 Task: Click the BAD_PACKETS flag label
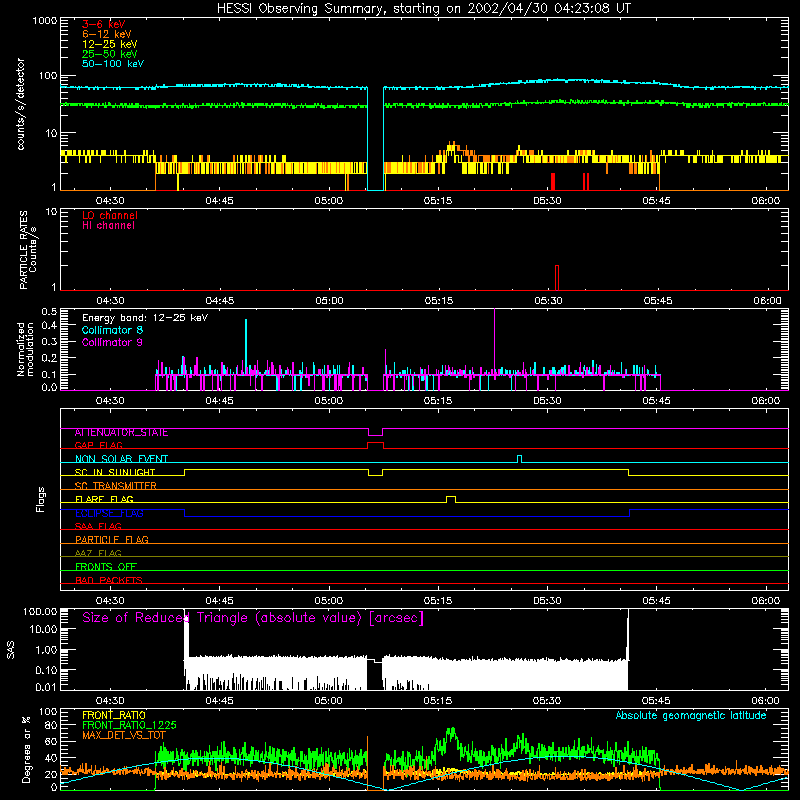(x=109, y=580)
